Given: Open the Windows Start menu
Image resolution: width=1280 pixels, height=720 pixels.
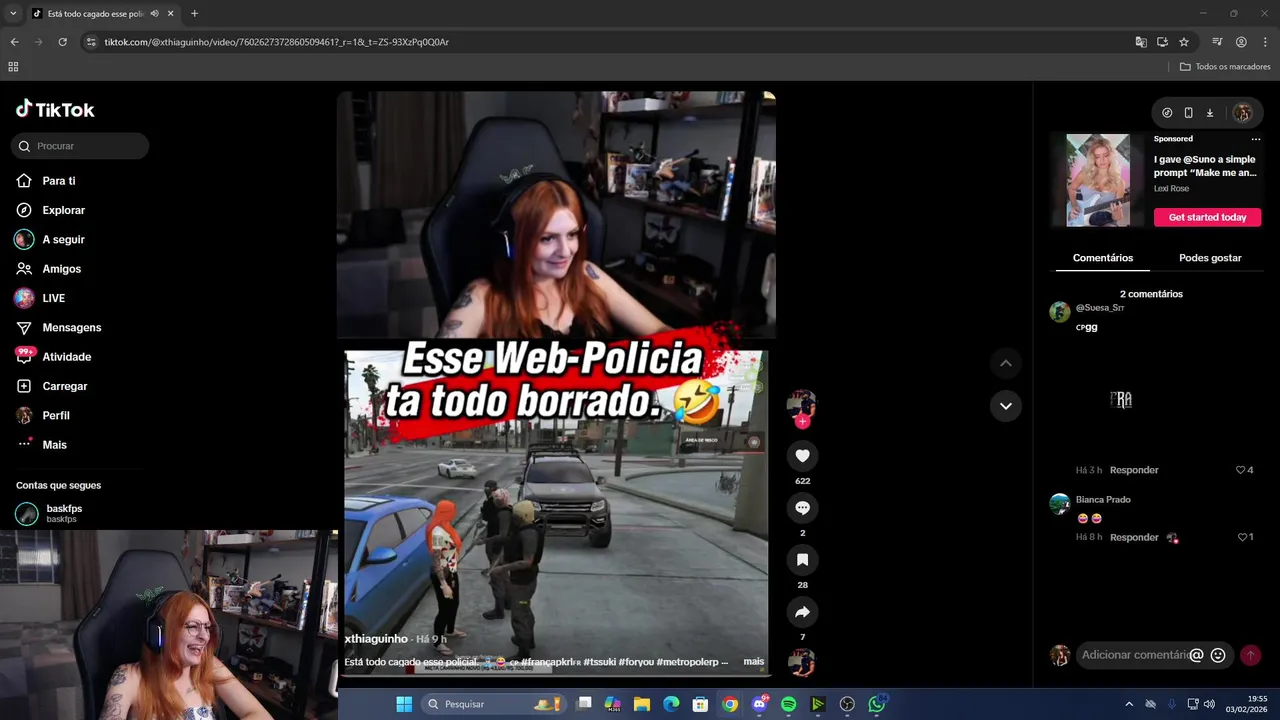Looking at the screenshot, I should (x=404, y=704).
